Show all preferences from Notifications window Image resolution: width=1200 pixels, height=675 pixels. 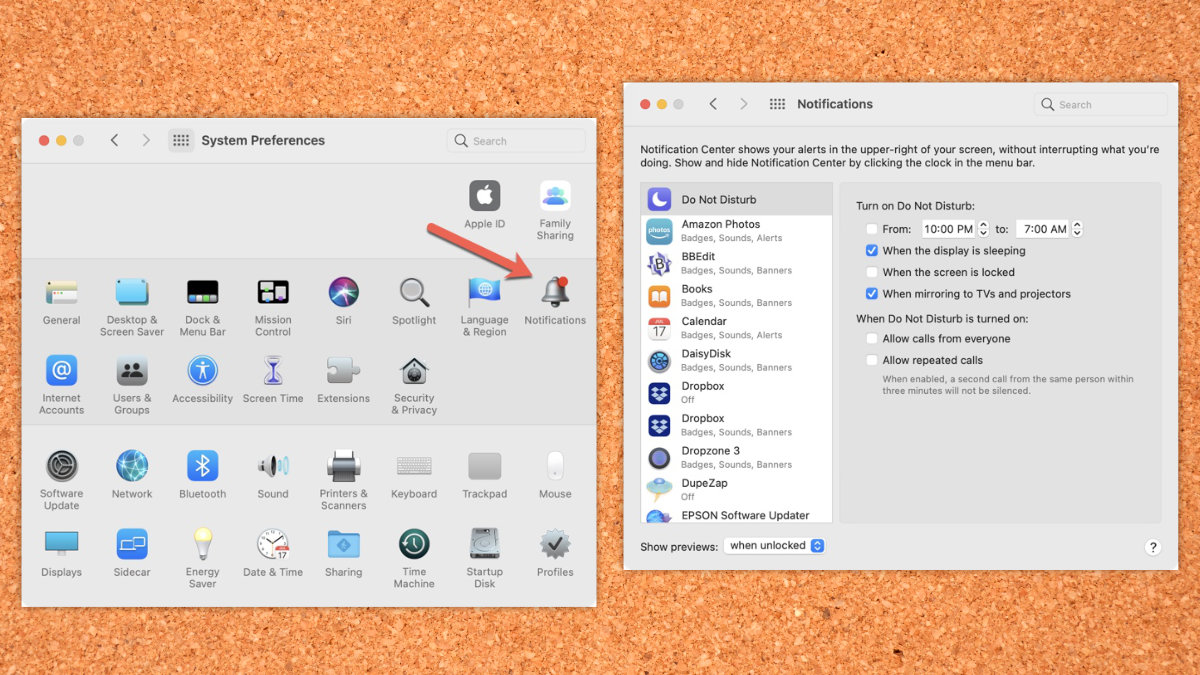(777, 104)
